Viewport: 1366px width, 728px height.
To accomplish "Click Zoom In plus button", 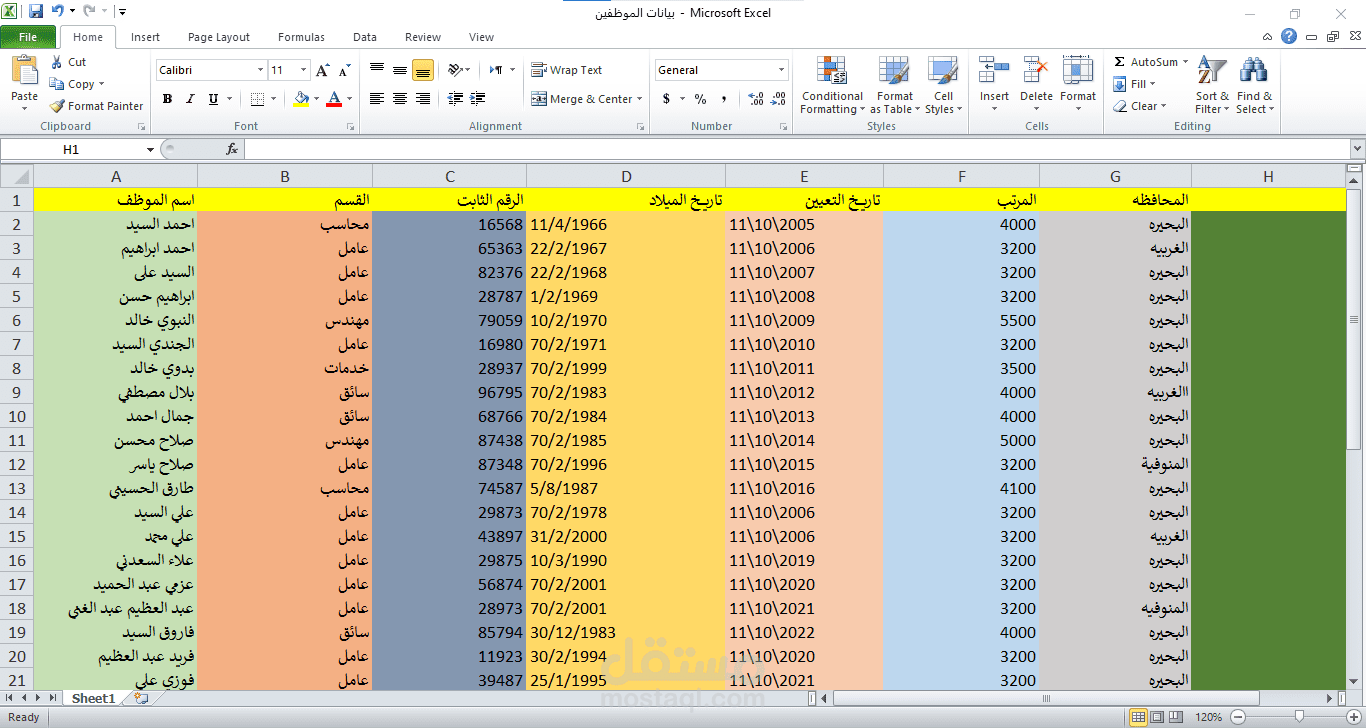I will click(x=1353, y=717).
